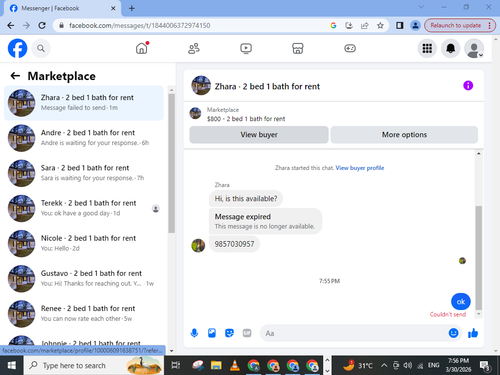
Task: Open a new browser tab
Action: tap(132, 8)
